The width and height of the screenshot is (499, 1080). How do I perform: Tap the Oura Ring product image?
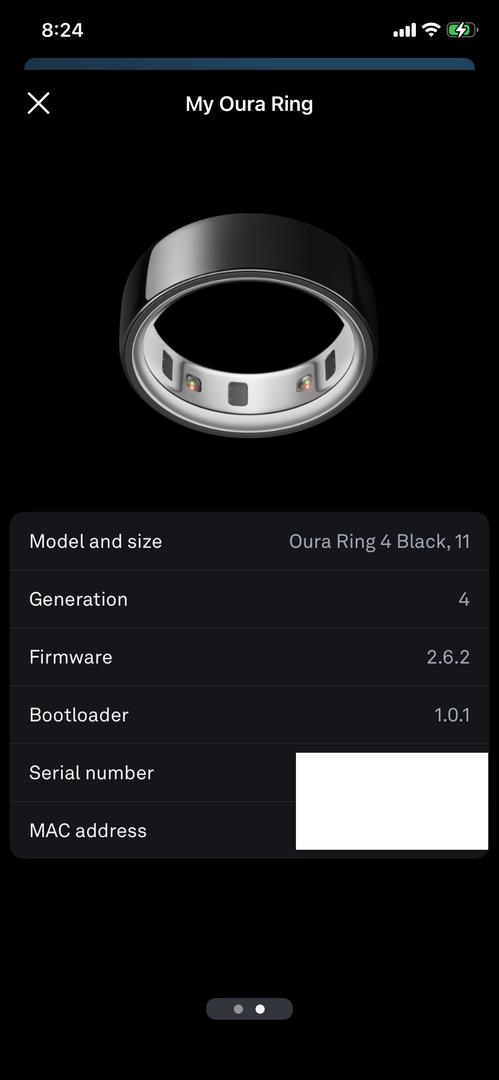coord(249,324)
